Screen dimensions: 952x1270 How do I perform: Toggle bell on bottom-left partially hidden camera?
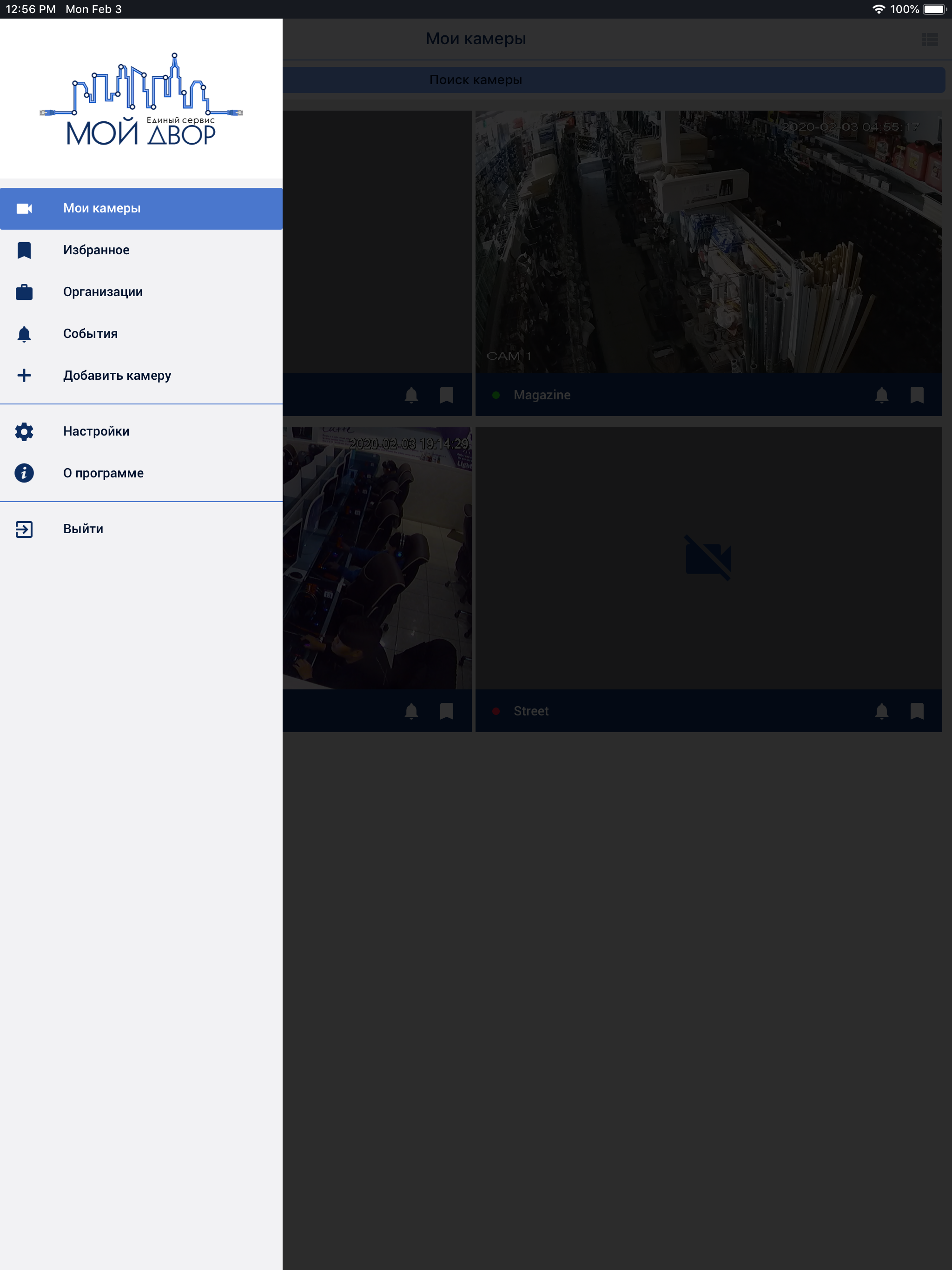pyautogui.click(x=411, y=711)
